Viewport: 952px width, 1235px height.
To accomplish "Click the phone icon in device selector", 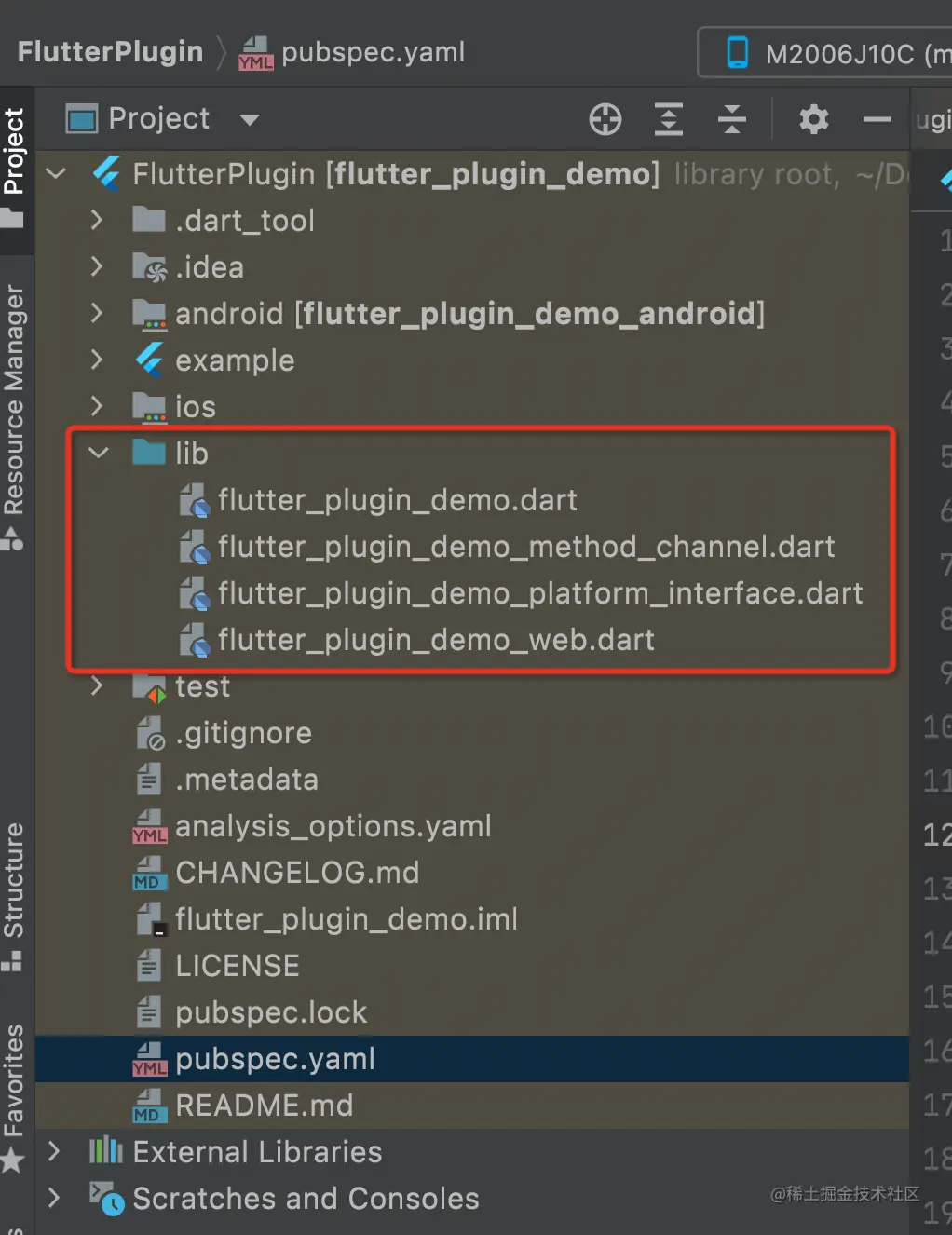I will click(738, 52).
